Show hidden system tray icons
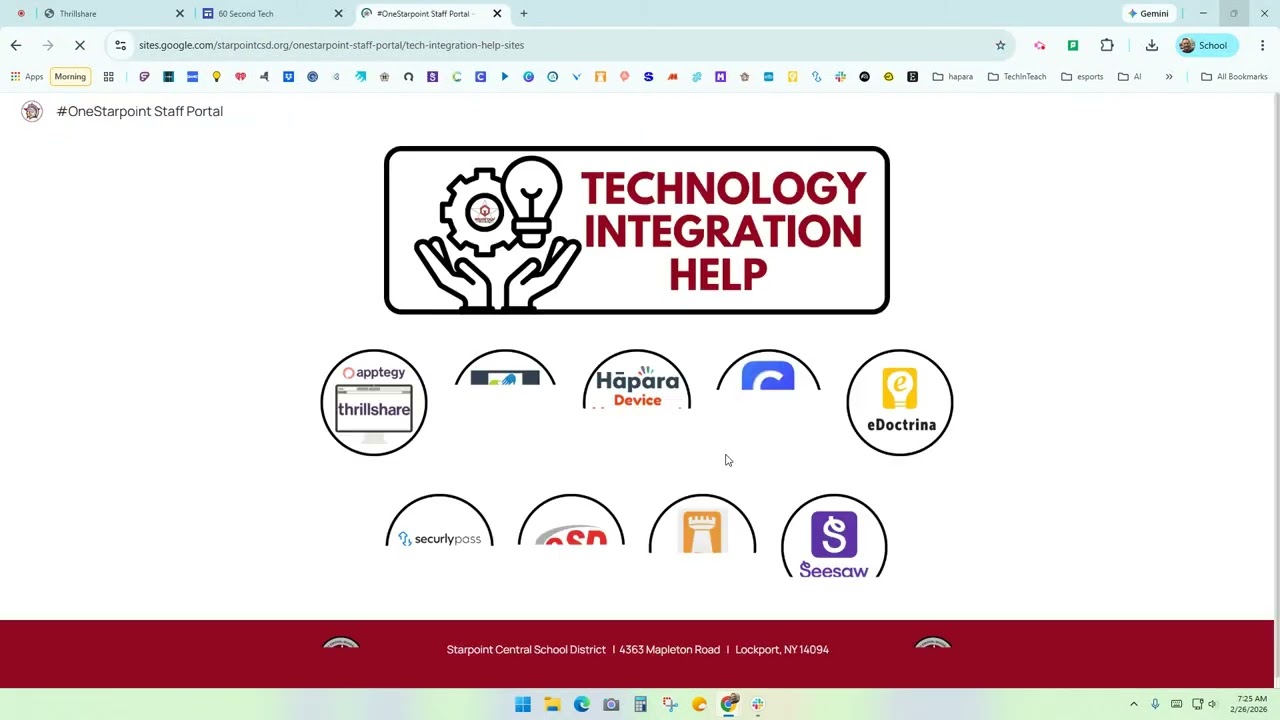The image size is (1280, 720). click(1134, 704)
